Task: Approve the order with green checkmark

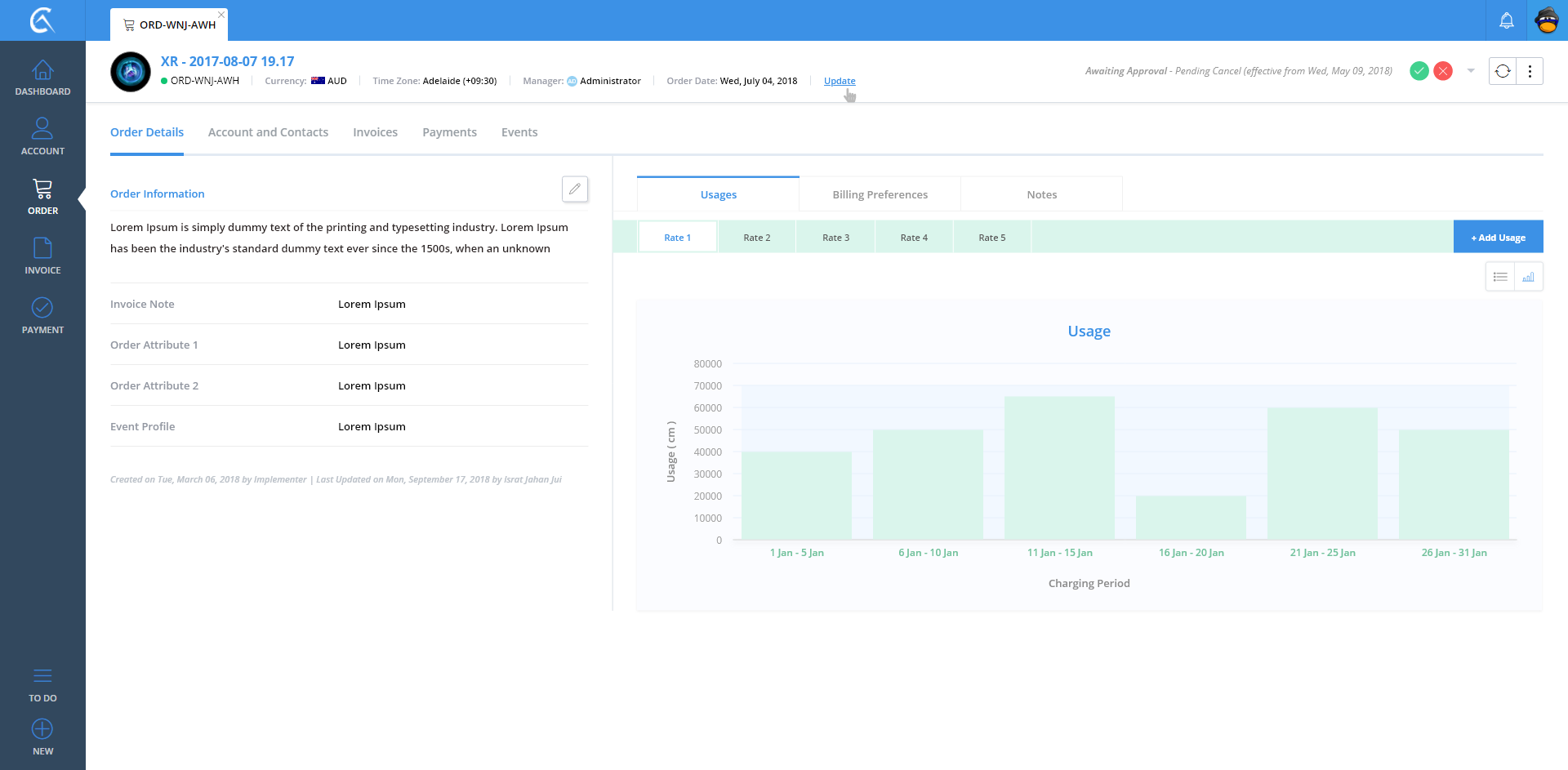Action: coord(1419,71)
